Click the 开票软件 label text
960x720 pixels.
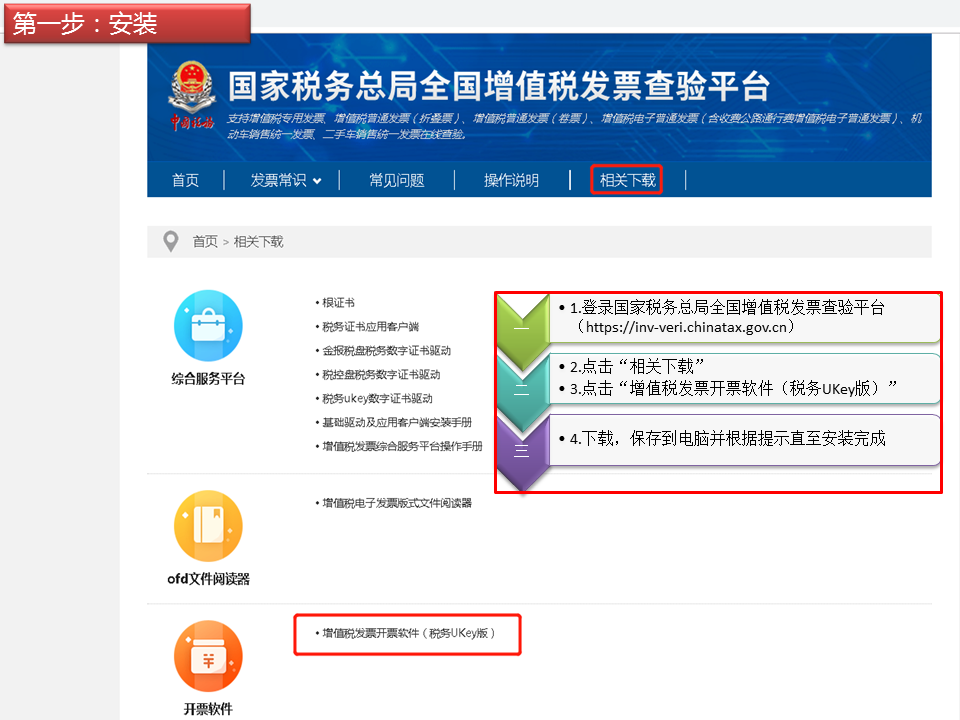coord(208,709)
